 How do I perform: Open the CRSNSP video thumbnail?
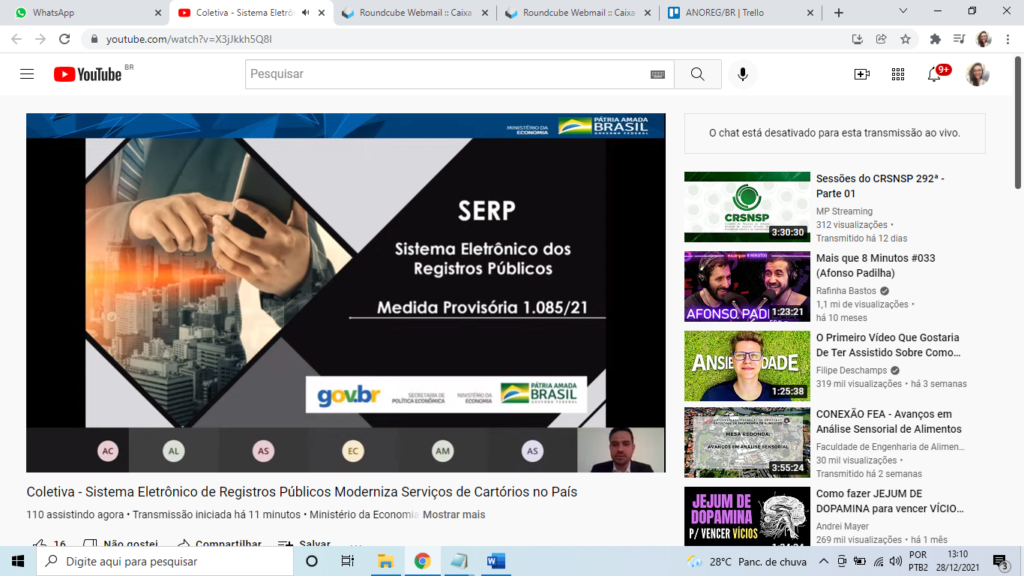tap(746, 206)
